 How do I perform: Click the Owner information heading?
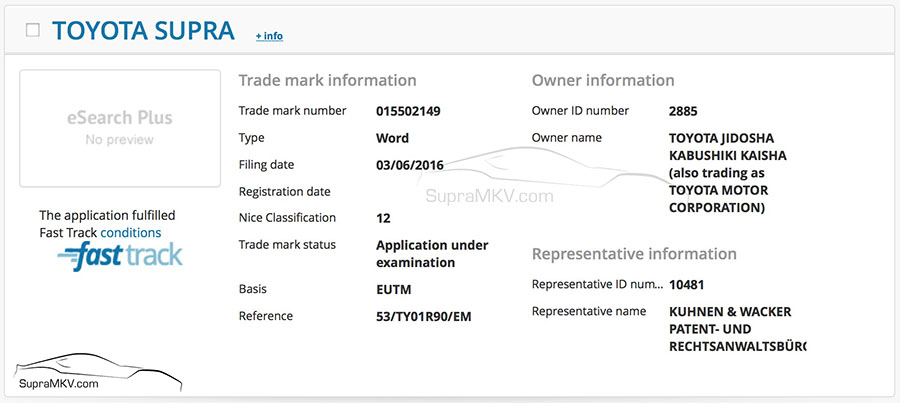click(603, 80)
